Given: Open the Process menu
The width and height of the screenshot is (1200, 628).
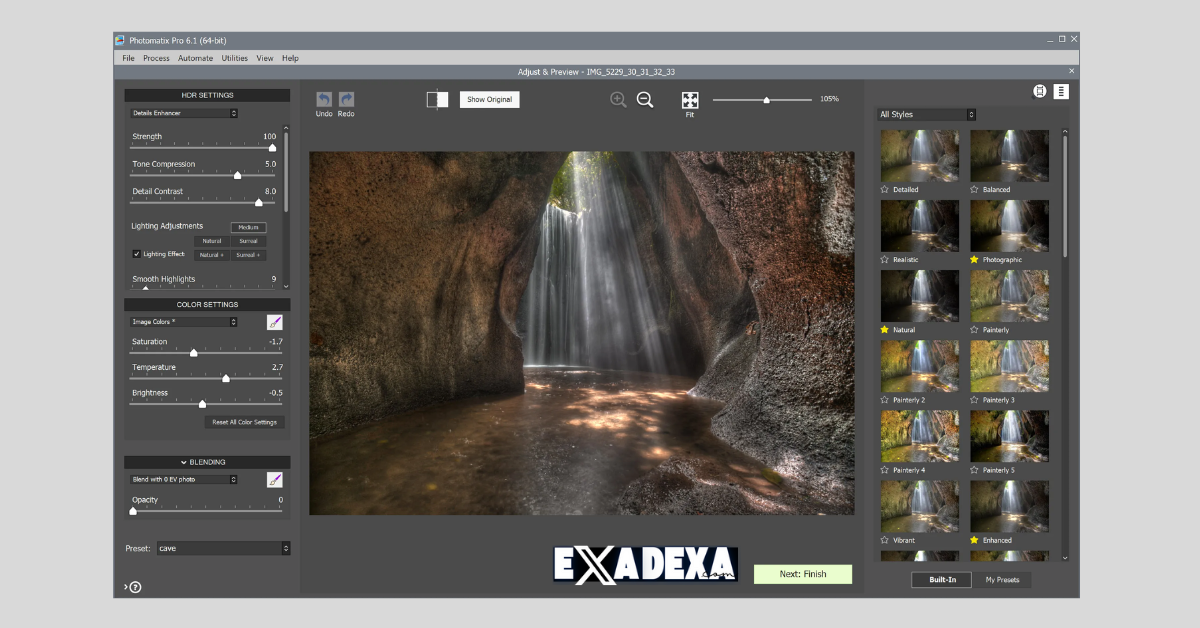Looking at the screenshot, I should click(x=156, y=58).
